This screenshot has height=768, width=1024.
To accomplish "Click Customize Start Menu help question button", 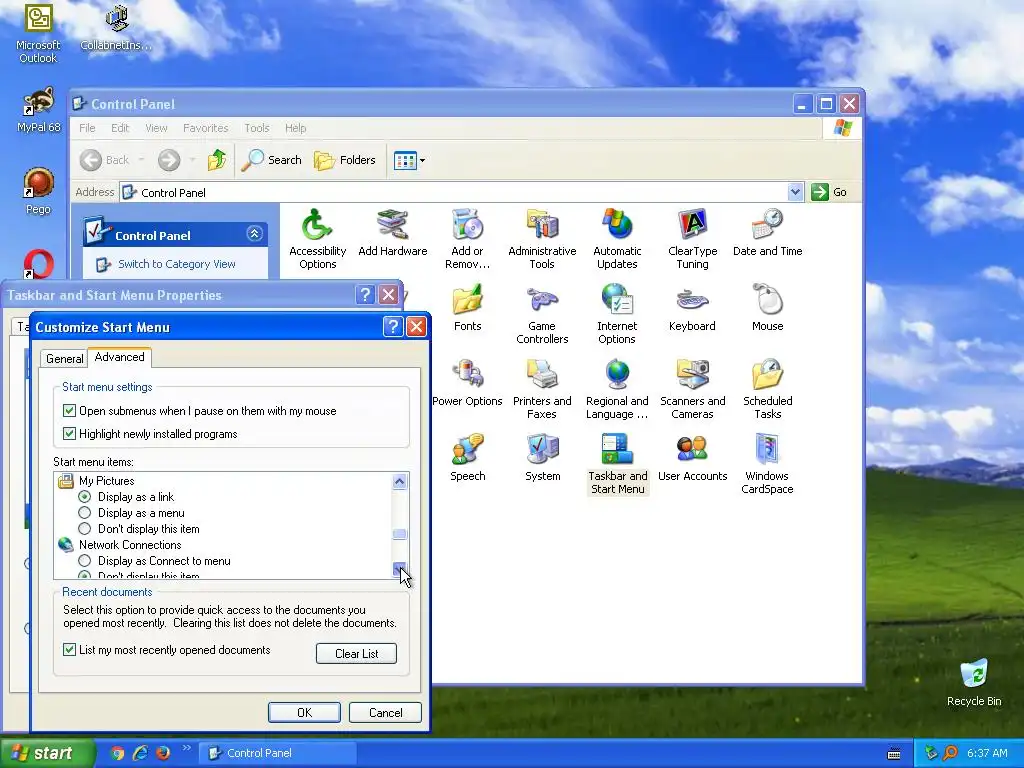I will (393, 327).
